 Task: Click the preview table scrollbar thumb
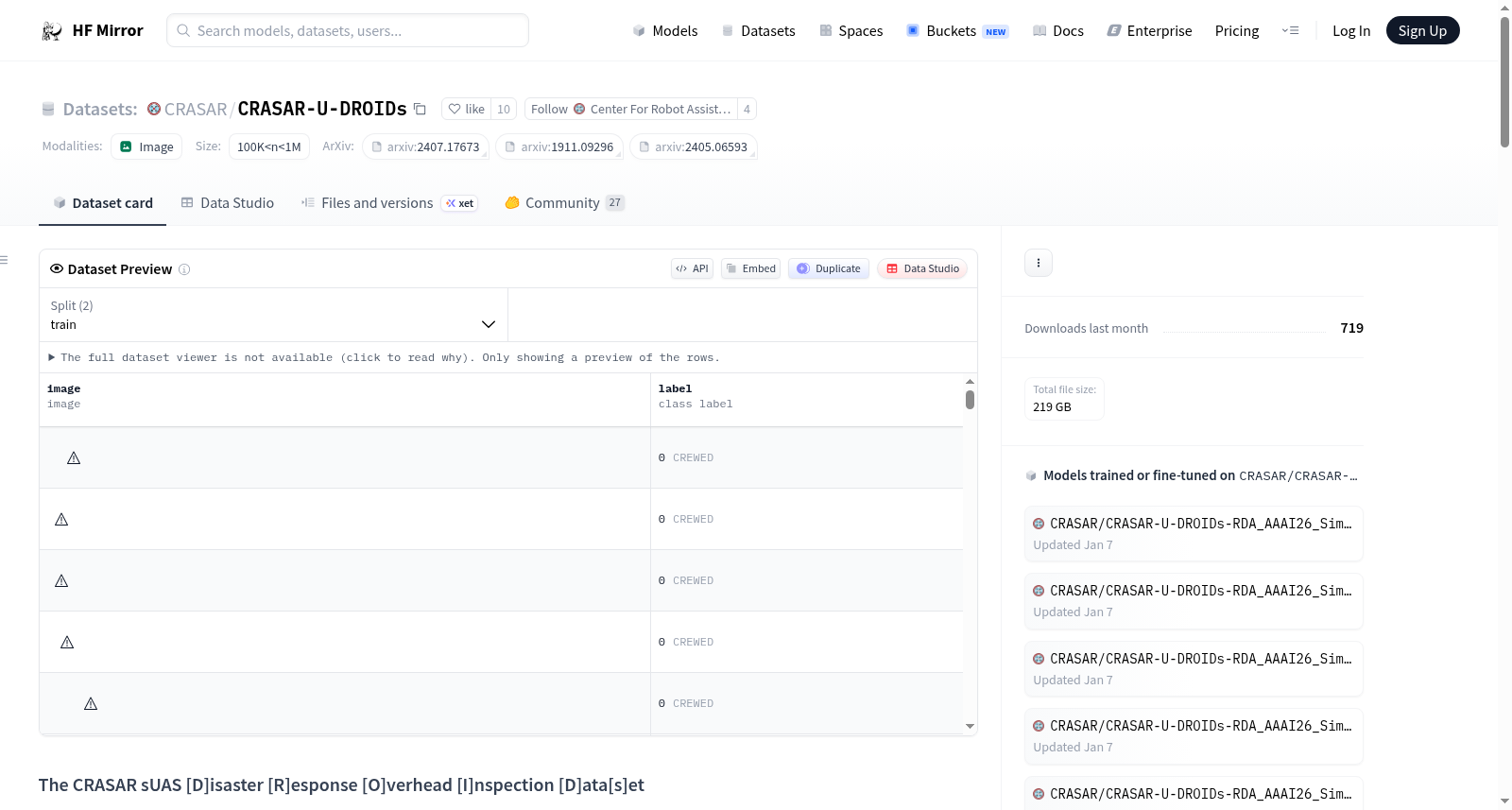tap(970, 400)
